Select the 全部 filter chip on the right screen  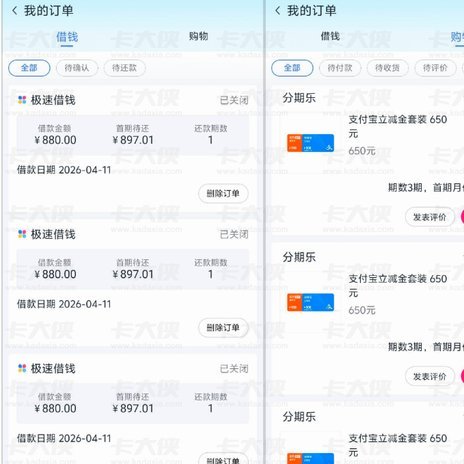(292, 68)
